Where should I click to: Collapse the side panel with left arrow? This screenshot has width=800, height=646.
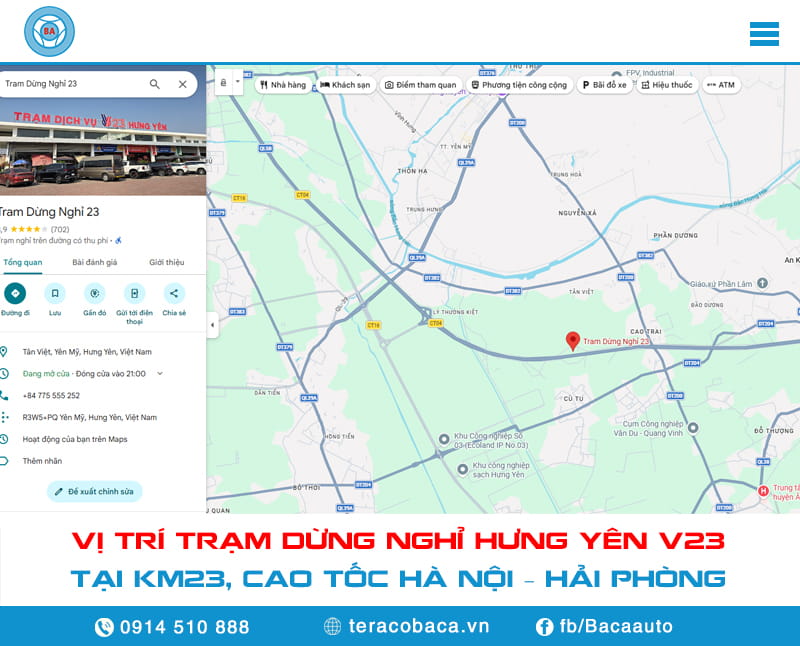pyautogui.click(x=213, y=322)
